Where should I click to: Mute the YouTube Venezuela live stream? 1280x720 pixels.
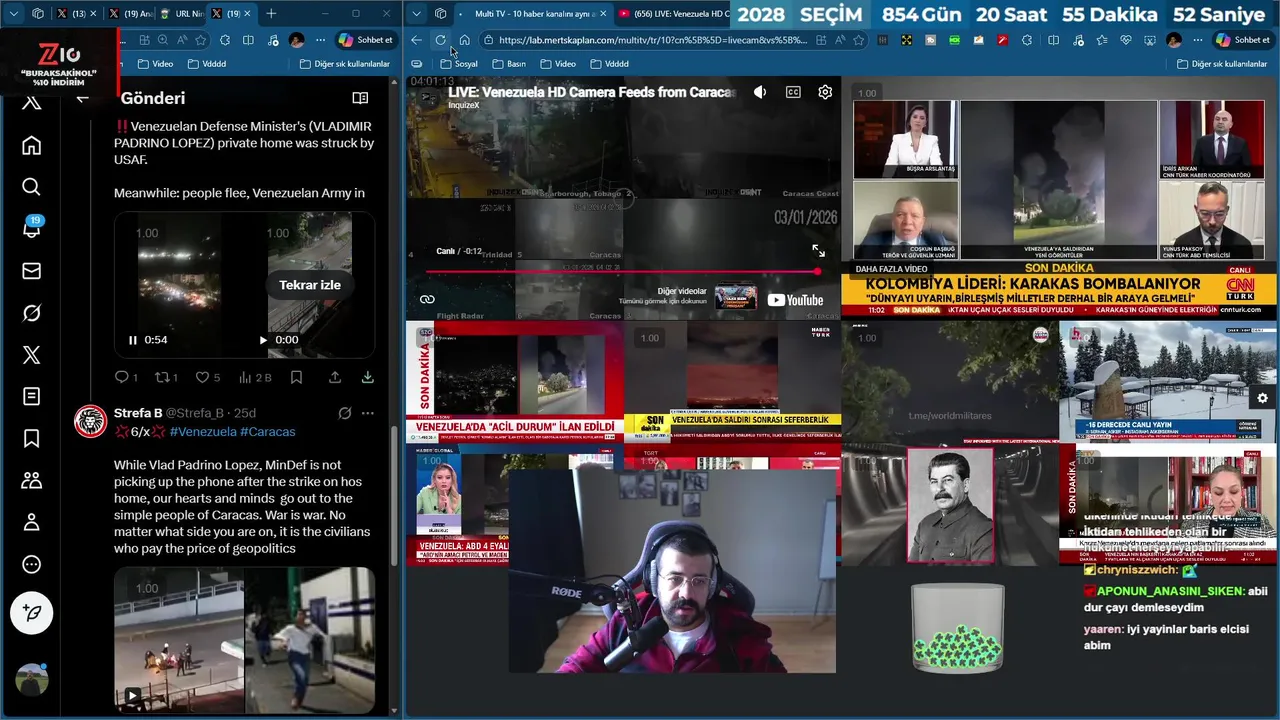click(760, 92)
